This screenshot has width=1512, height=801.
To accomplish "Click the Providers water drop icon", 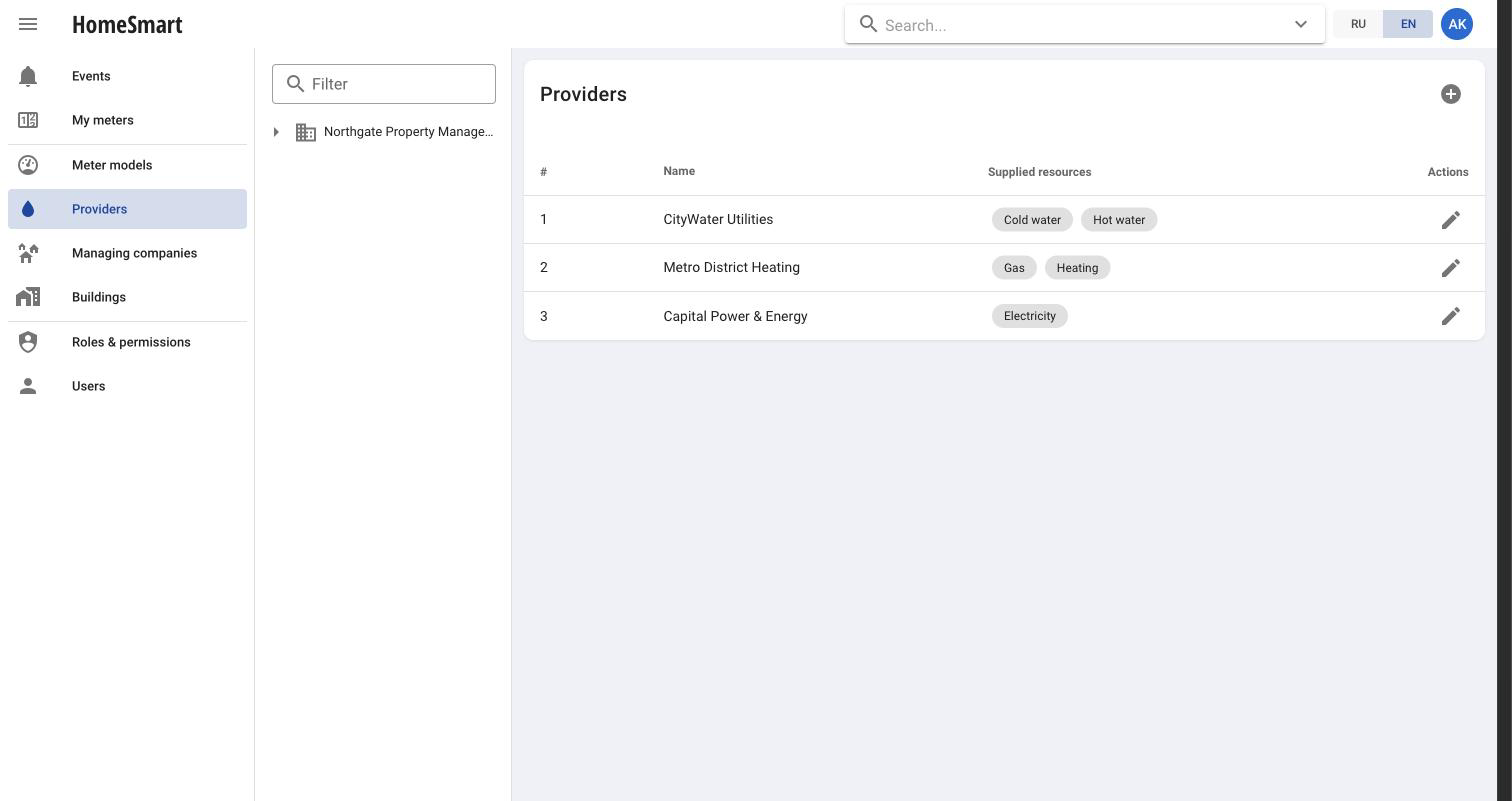I will point(28,209).
